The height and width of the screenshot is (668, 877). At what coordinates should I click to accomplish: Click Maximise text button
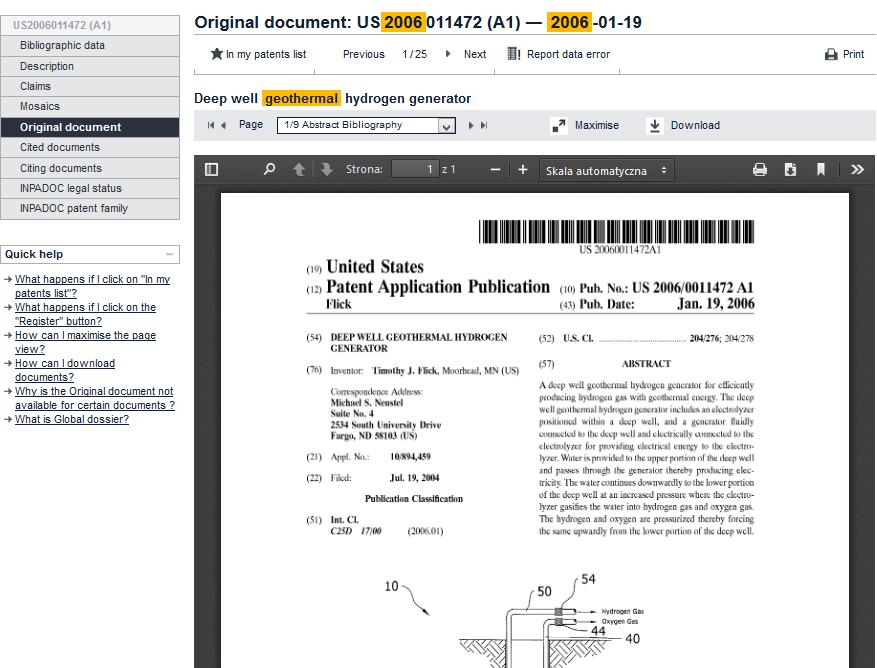coord(597,125)
